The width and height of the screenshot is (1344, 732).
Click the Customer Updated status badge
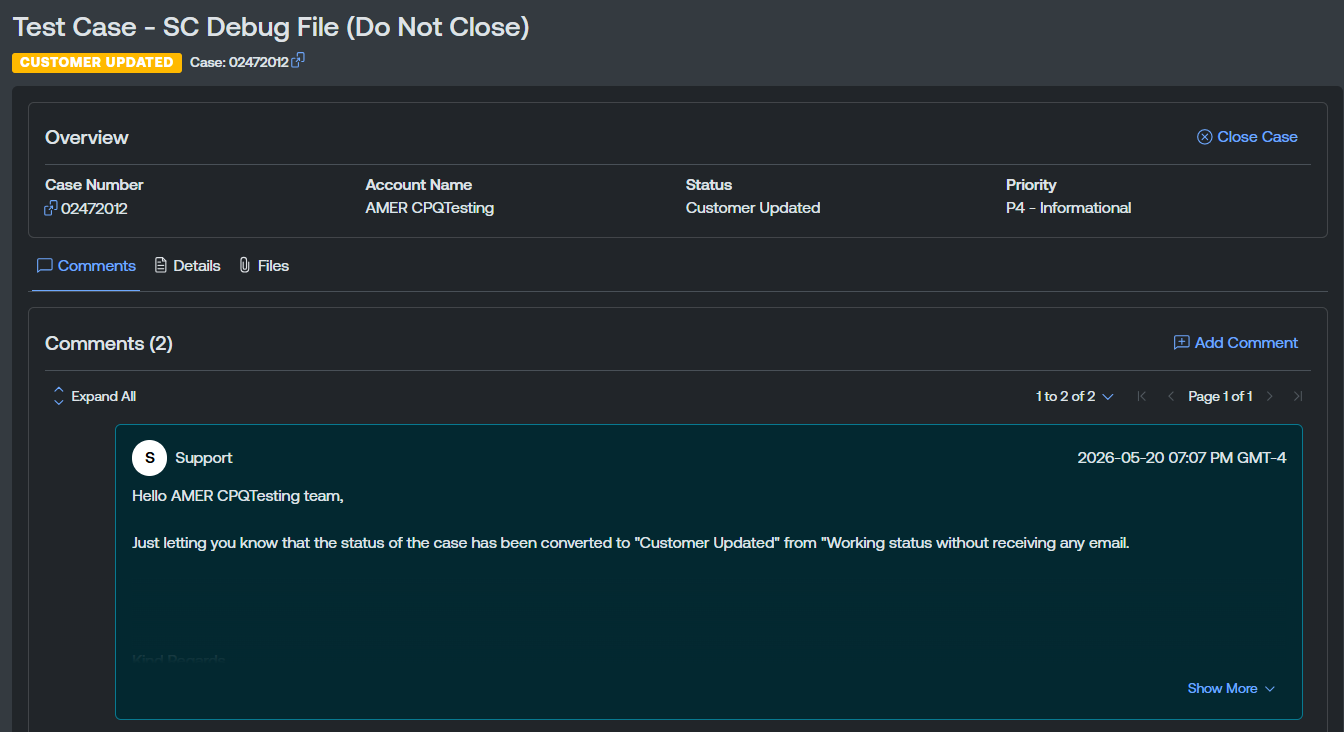(97, 62)
